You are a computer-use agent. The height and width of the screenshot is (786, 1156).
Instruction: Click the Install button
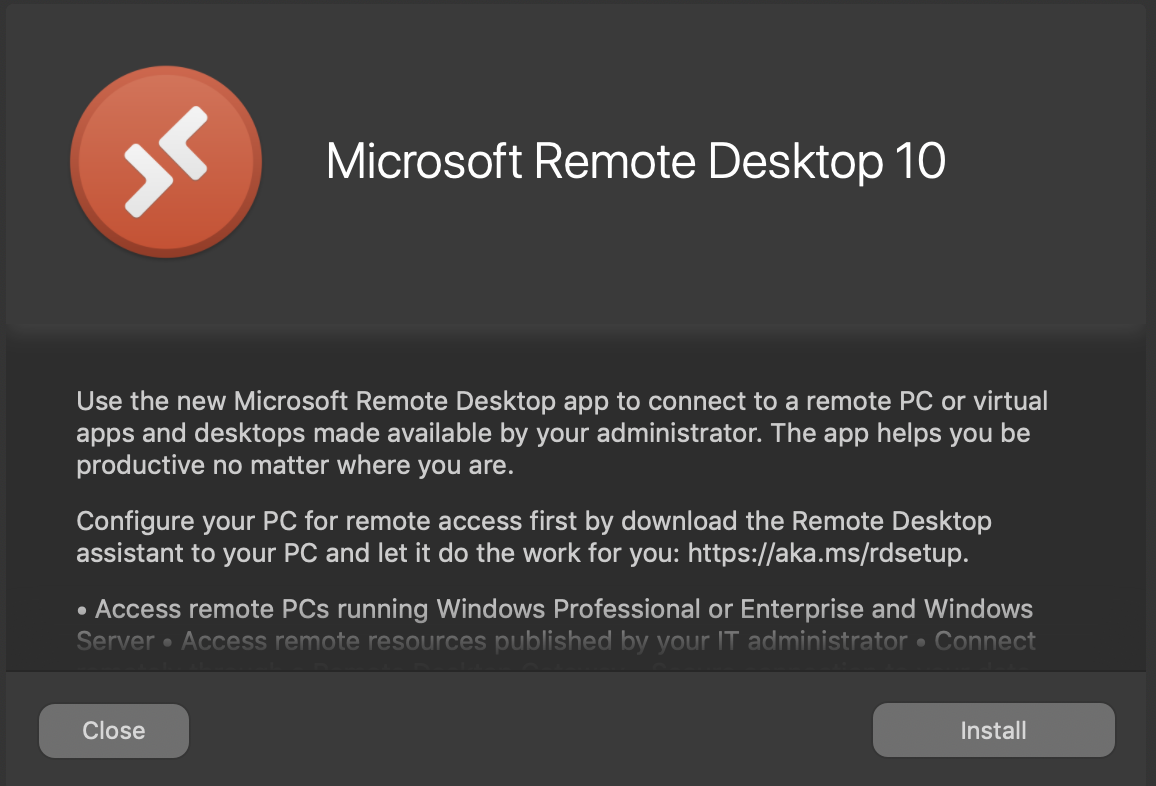[x=993, y=730]
